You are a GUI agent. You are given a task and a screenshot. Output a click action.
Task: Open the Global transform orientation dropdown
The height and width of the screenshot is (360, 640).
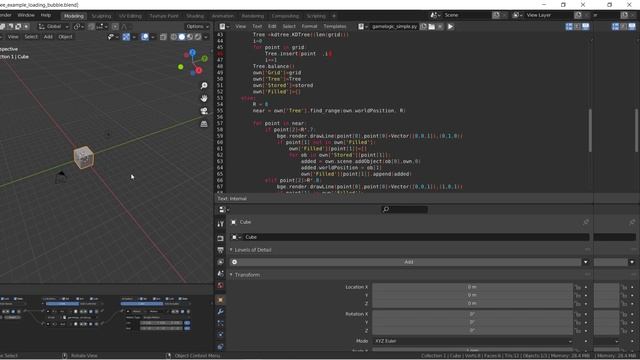(x=54, y=27)
